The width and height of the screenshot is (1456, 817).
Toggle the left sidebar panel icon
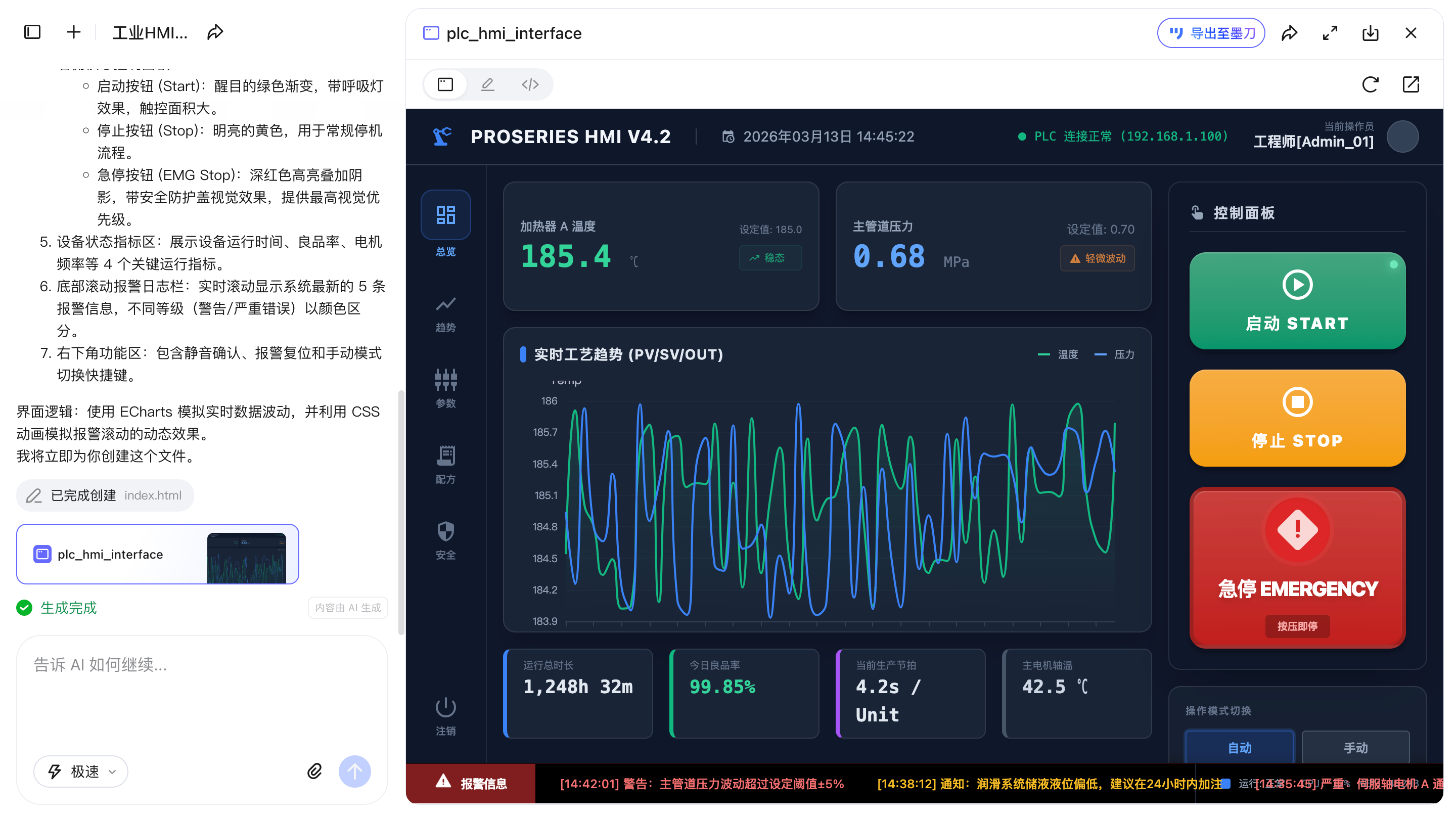(x=32, y=32)
